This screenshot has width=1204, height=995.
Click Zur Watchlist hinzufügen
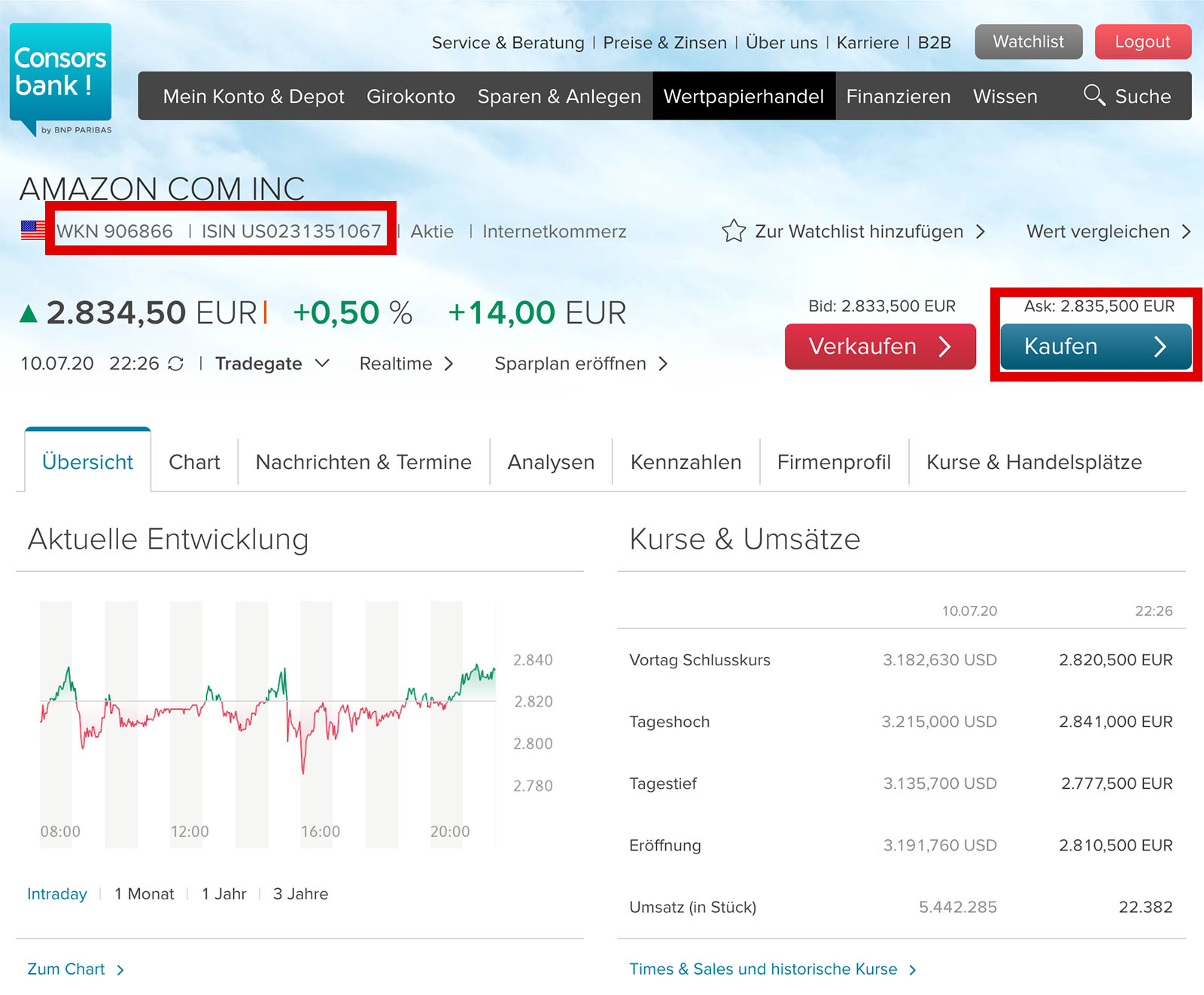[853, 231]
